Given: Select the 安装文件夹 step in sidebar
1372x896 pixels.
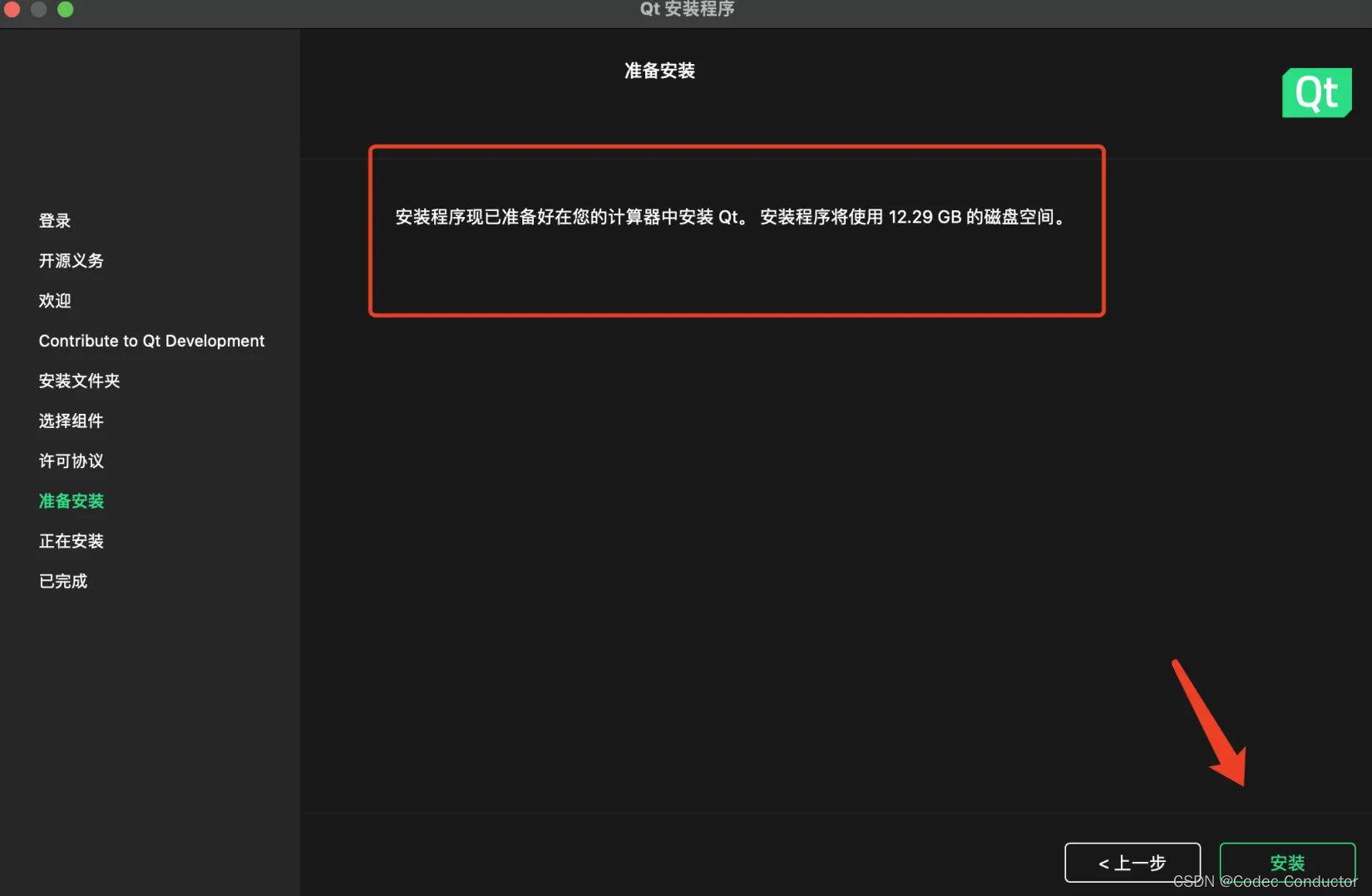Looking at the screenshot, I should (79, 381).
